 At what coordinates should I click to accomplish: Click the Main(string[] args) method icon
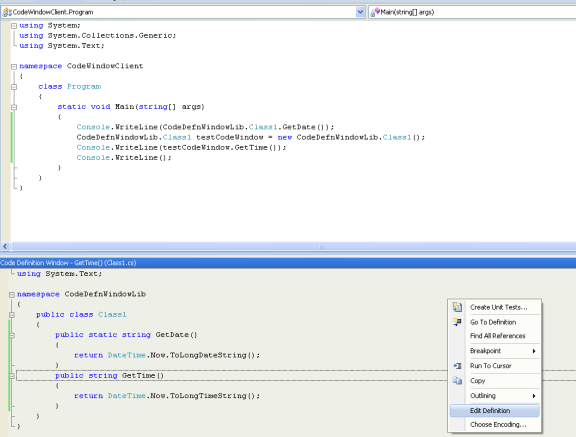tap(375, 12)
